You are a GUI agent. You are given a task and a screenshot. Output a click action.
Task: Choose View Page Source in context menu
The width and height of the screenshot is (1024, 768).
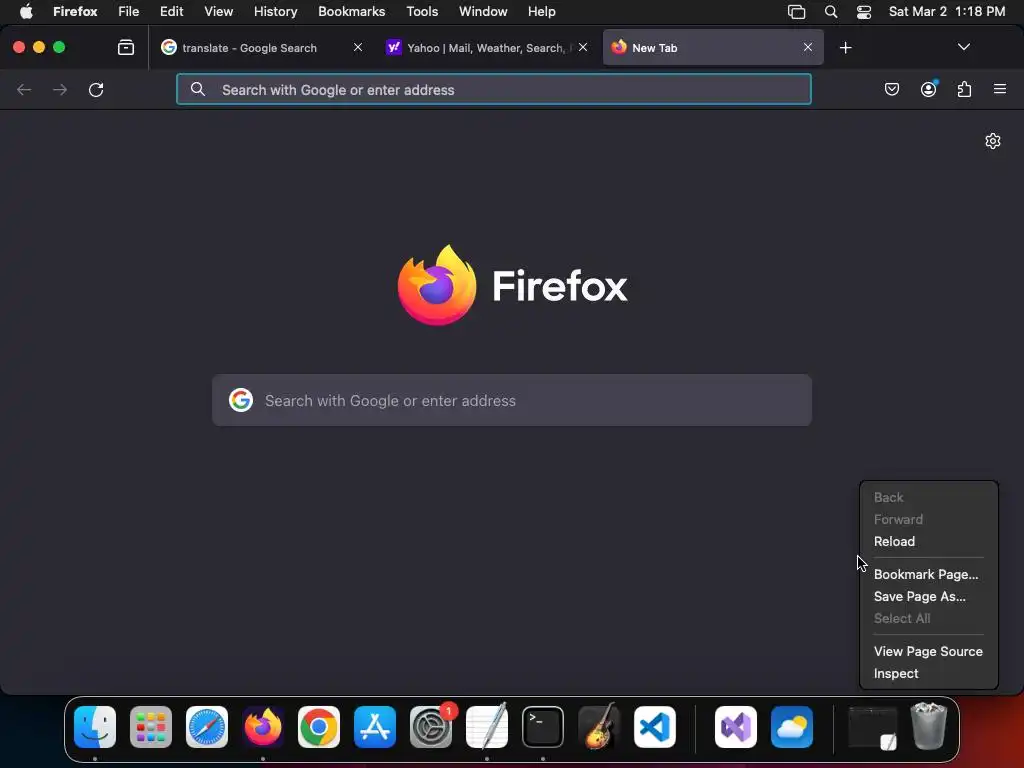click(x=928, y=651)
